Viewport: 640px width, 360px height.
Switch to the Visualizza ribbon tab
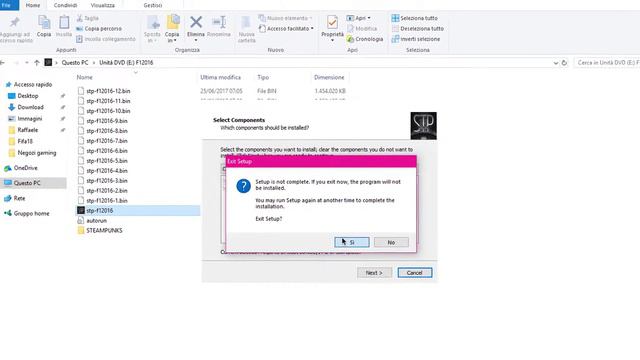pyautogui.click(x=102, y=5)
